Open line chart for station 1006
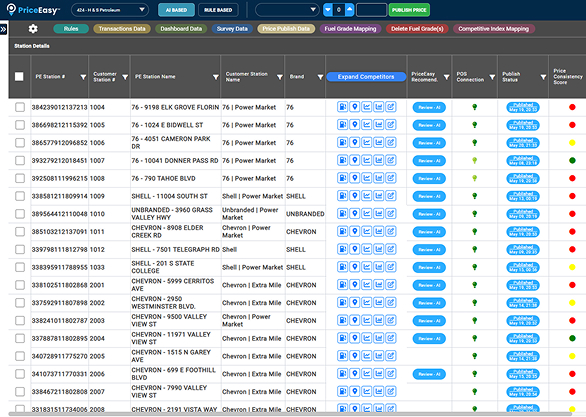This screenshot has width=586, height=417. [x=367, y=143]
